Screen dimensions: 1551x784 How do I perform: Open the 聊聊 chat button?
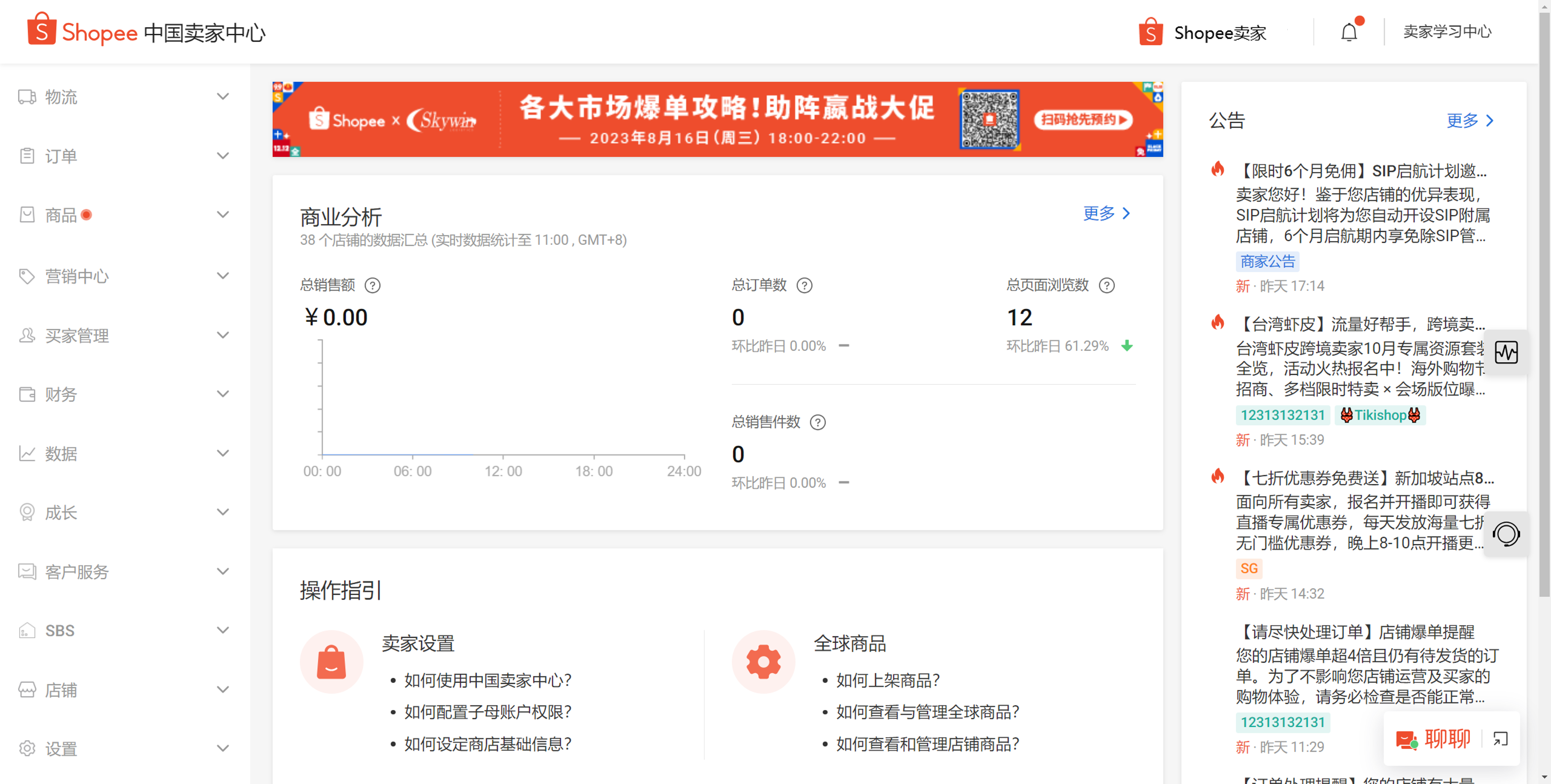coord(1433,739)
